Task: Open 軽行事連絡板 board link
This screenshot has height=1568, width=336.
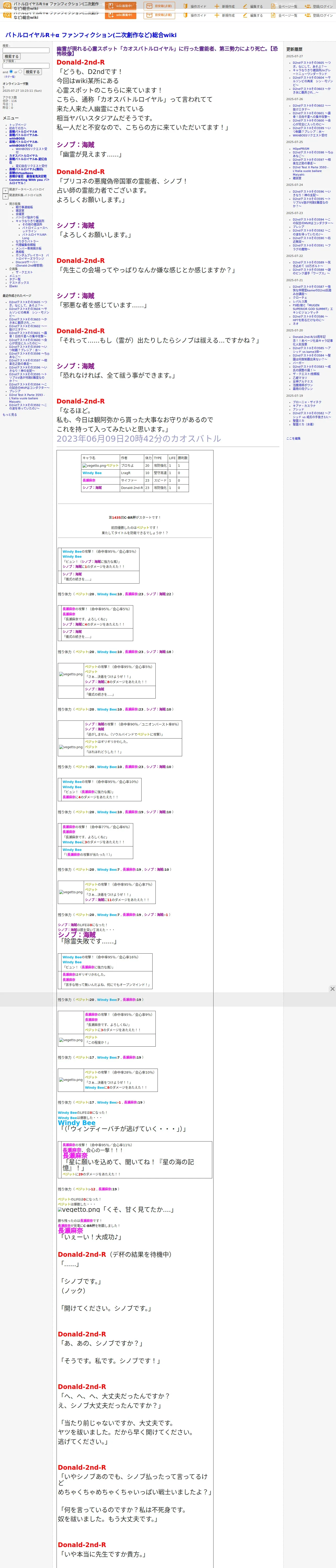Action: 24,207
